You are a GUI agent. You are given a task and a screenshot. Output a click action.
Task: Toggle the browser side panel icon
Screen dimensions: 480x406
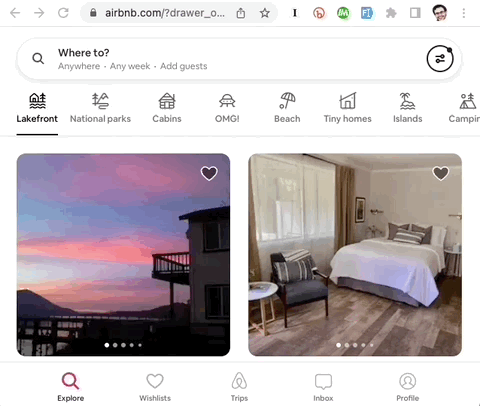tap(415, 13)
